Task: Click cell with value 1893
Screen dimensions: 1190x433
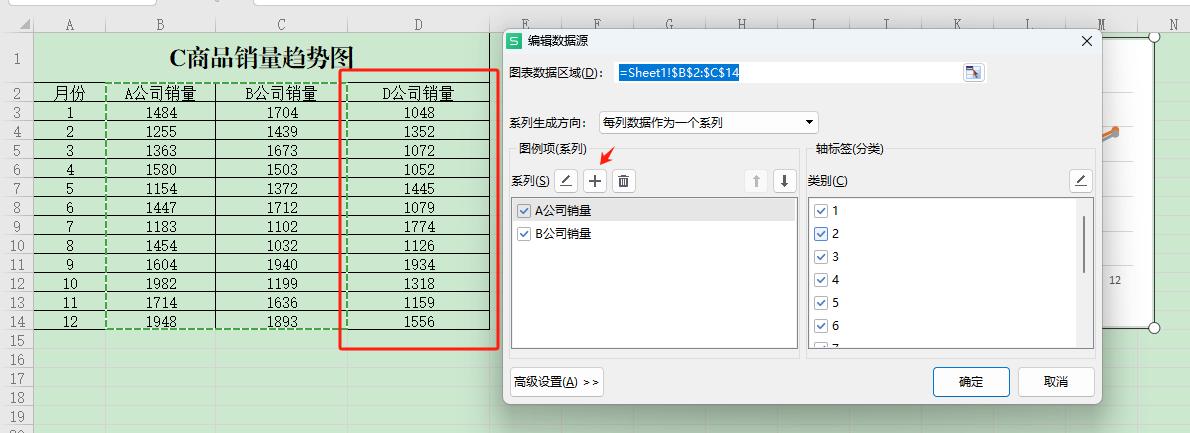Action: point(282,321)
